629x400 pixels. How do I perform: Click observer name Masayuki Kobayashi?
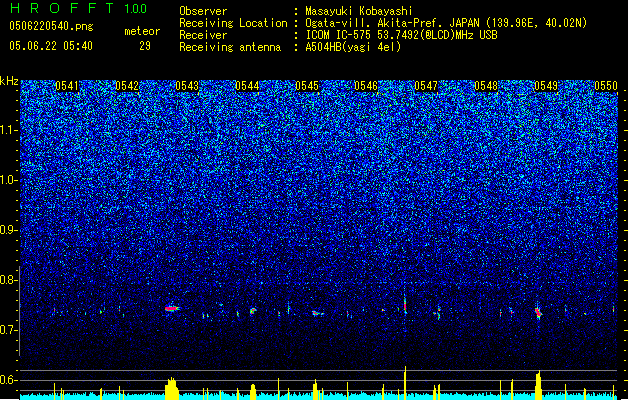tap(359, 11)
